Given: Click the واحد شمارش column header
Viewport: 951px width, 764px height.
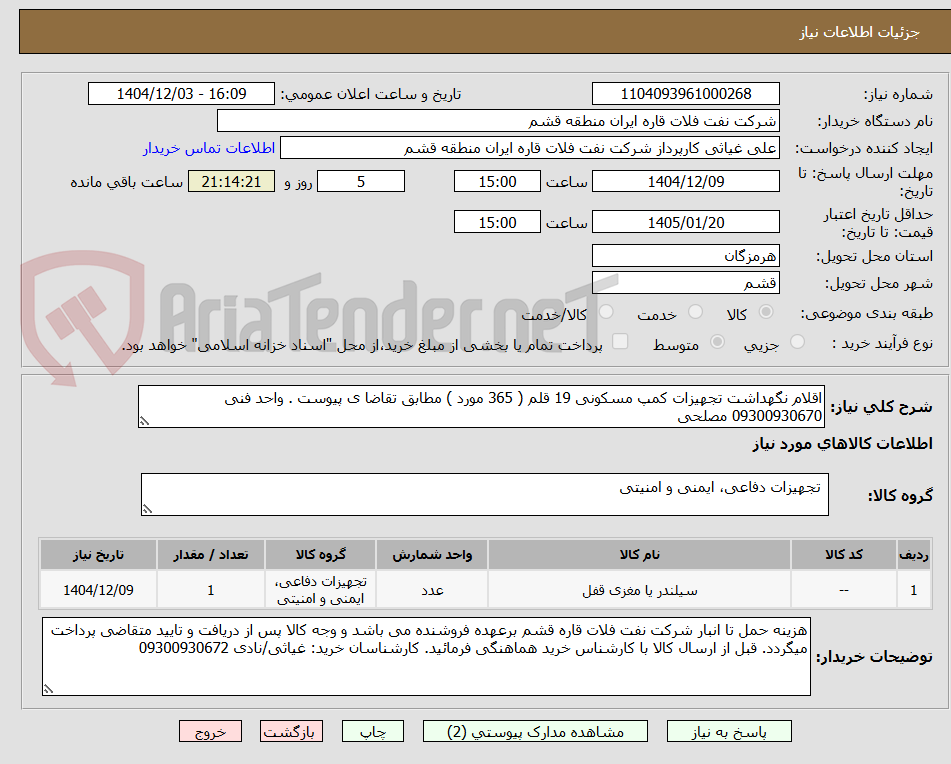Looking at the screenshot, I should (432, 555).
